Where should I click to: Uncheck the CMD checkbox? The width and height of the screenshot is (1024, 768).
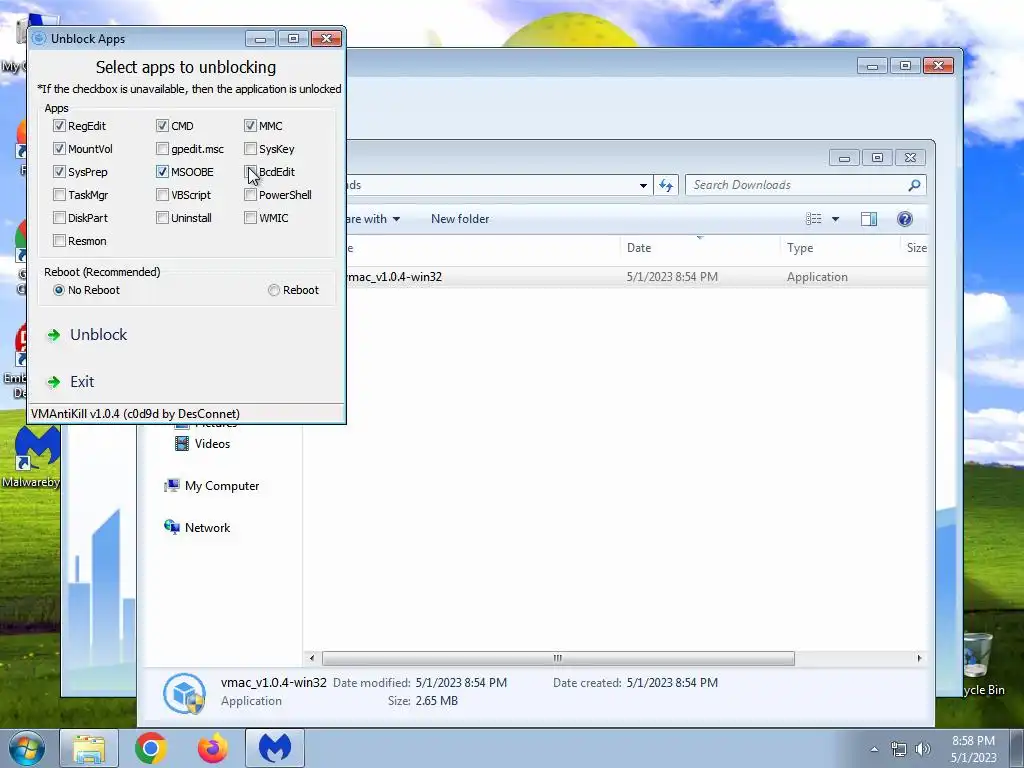click(x=163, y=125)
